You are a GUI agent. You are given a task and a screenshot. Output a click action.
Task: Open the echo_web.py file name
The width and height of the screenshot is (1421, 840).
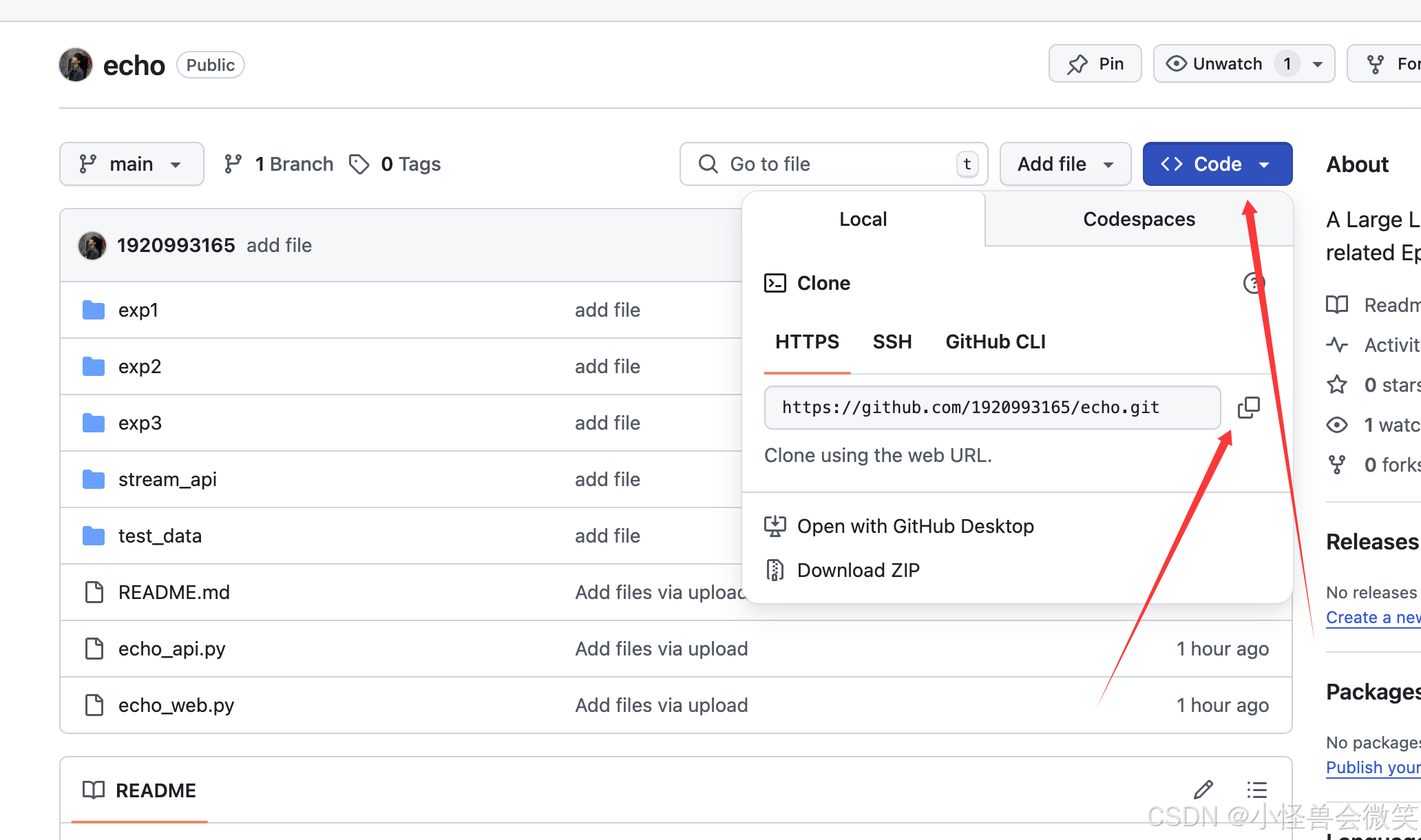[176, 706]
